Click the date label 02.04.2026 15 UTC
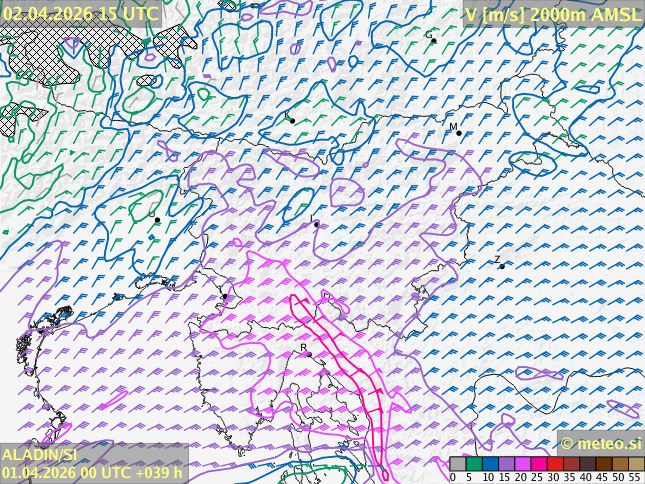The width and height of the screenshot is (645, 484). [x=80, y=14]
